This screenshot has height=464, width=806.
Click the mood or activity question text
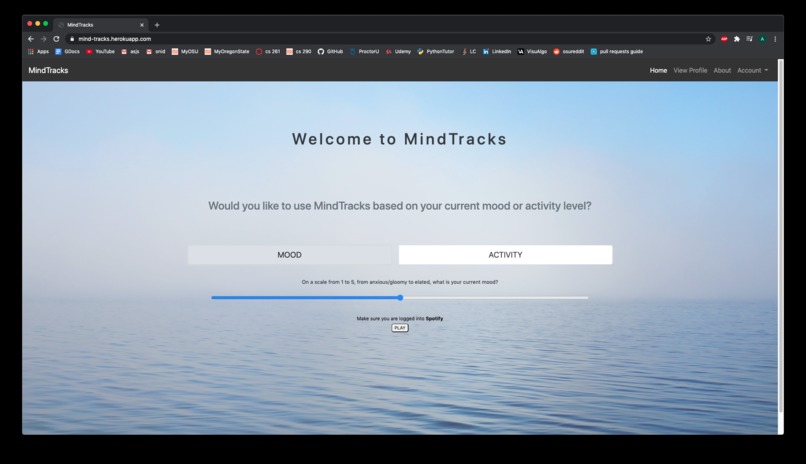click(x=399, y=206)
